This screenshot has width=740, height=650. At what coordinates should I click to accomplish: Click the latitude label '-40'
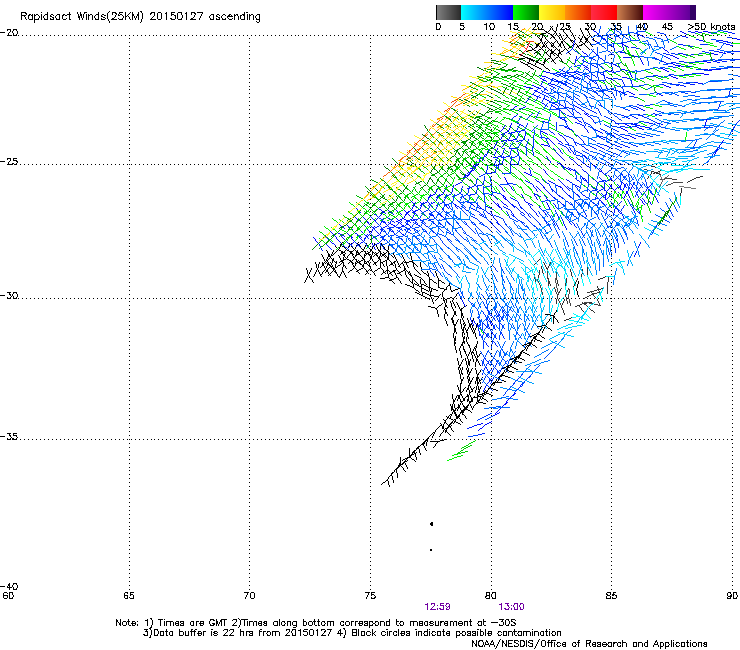point(9,586)
